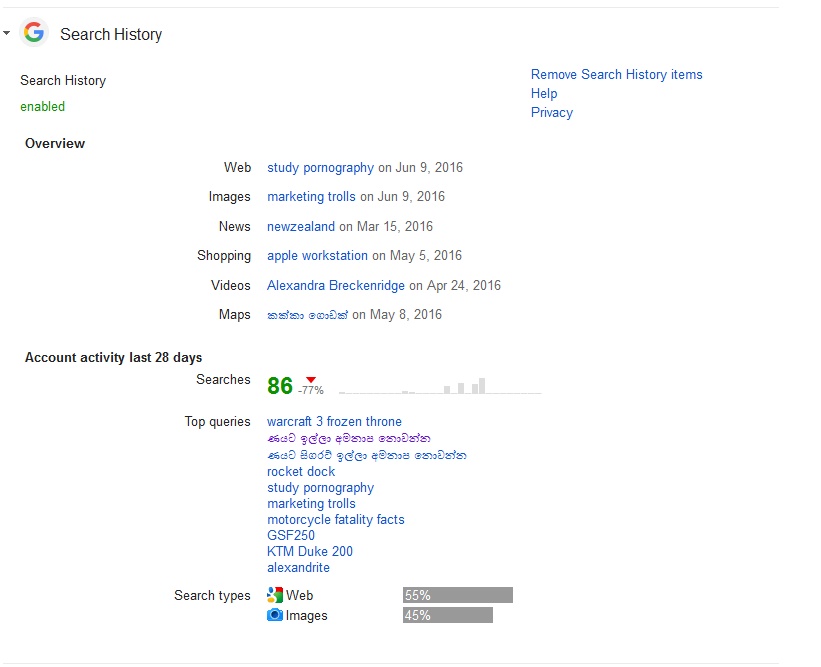The image size is (821, 667).
Task: Click the Google G logo icon
Action: coord(34,32)
